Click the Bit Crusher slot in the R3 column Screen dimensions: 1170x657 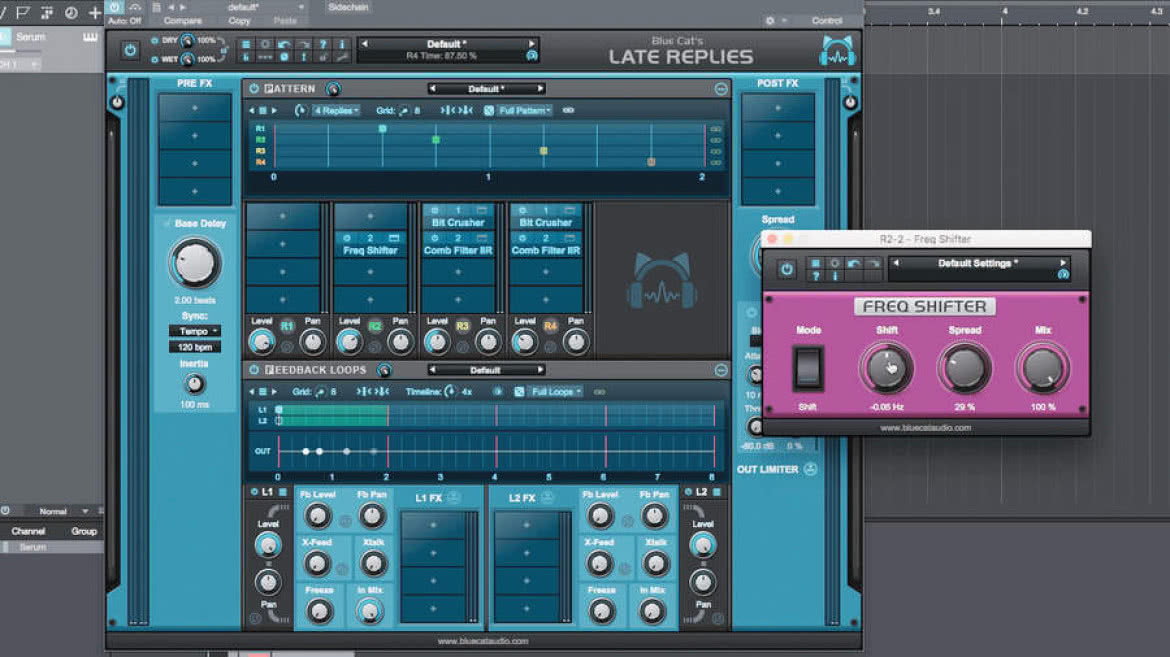click(x=458, y=217)
